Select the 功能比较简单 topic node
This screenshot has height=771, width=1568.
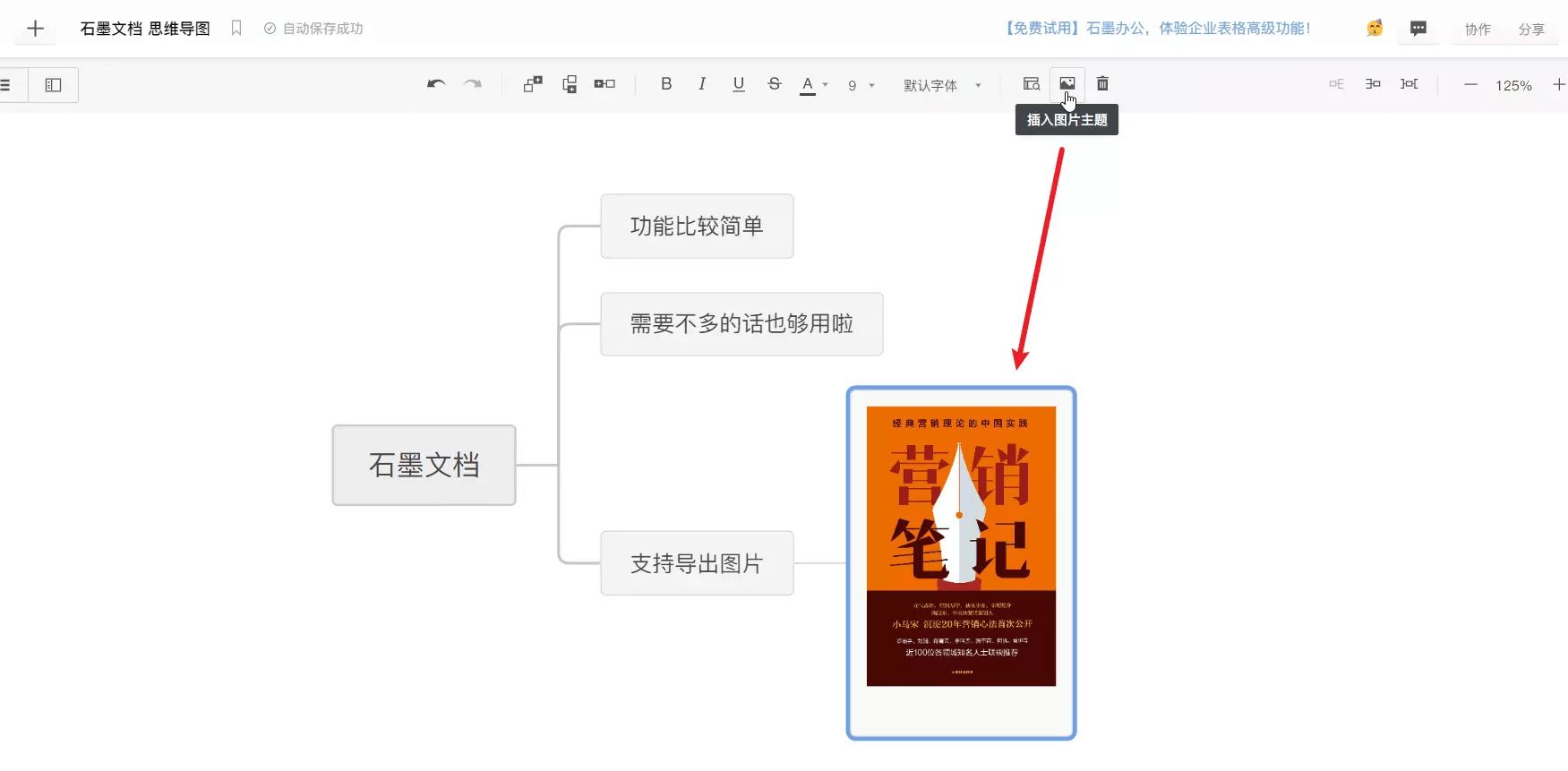[x=697, y=227]
